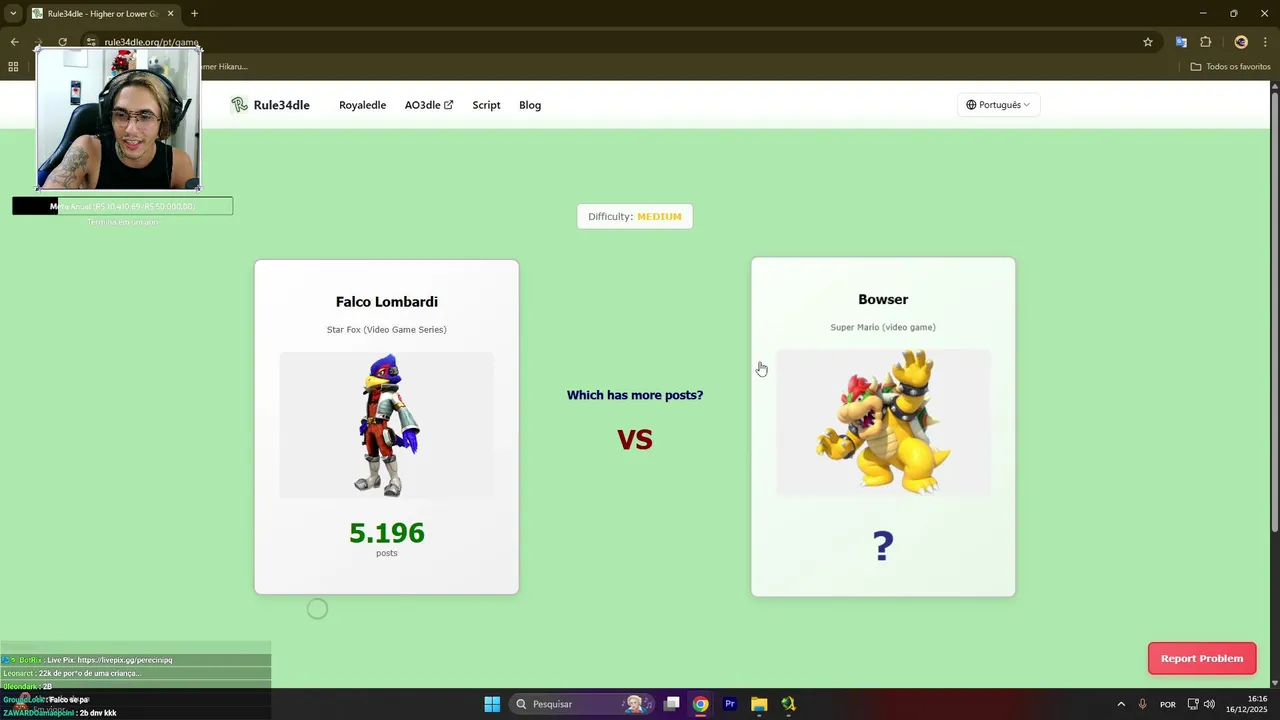Viewport: 1280px width, 720px height.
Task: Go to the Script page
Action: [486, 105]
